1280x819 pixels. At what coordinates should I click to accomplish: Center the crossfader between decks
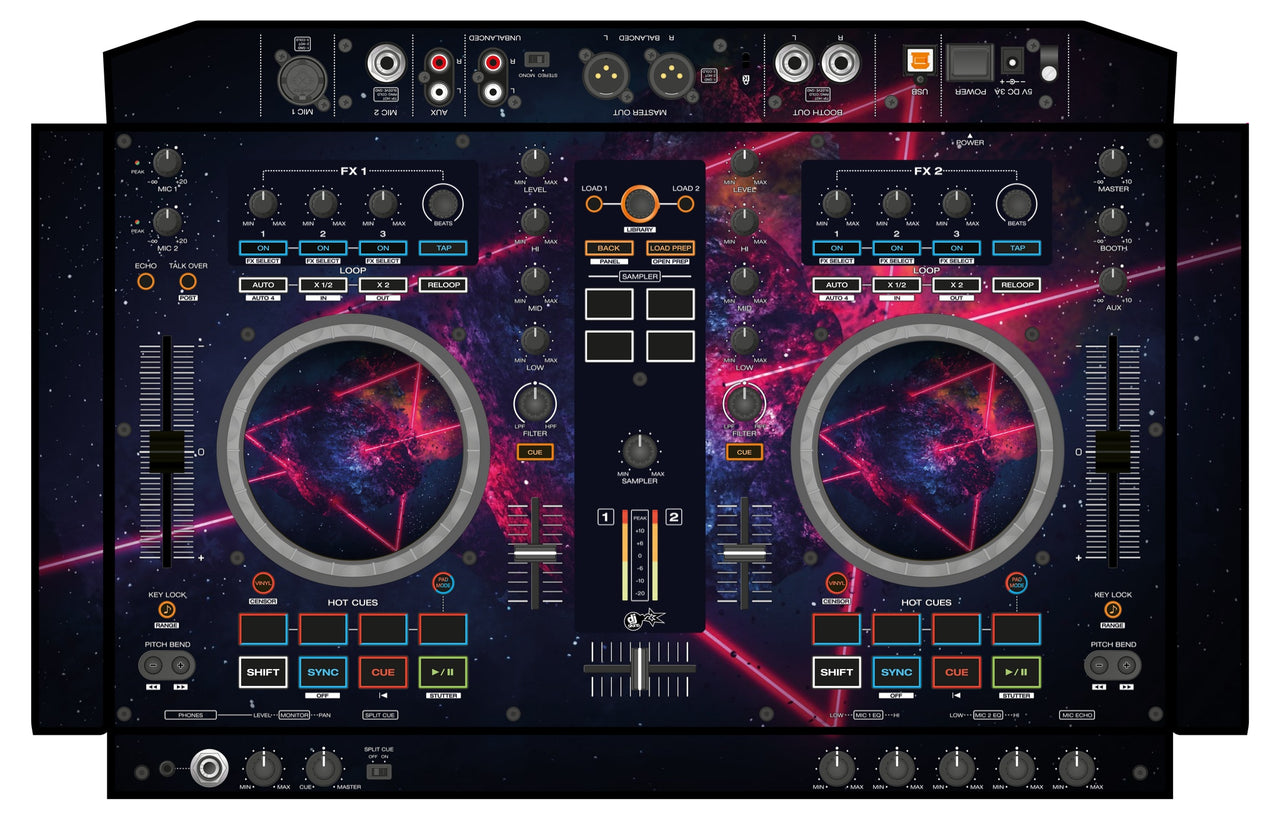637,670
